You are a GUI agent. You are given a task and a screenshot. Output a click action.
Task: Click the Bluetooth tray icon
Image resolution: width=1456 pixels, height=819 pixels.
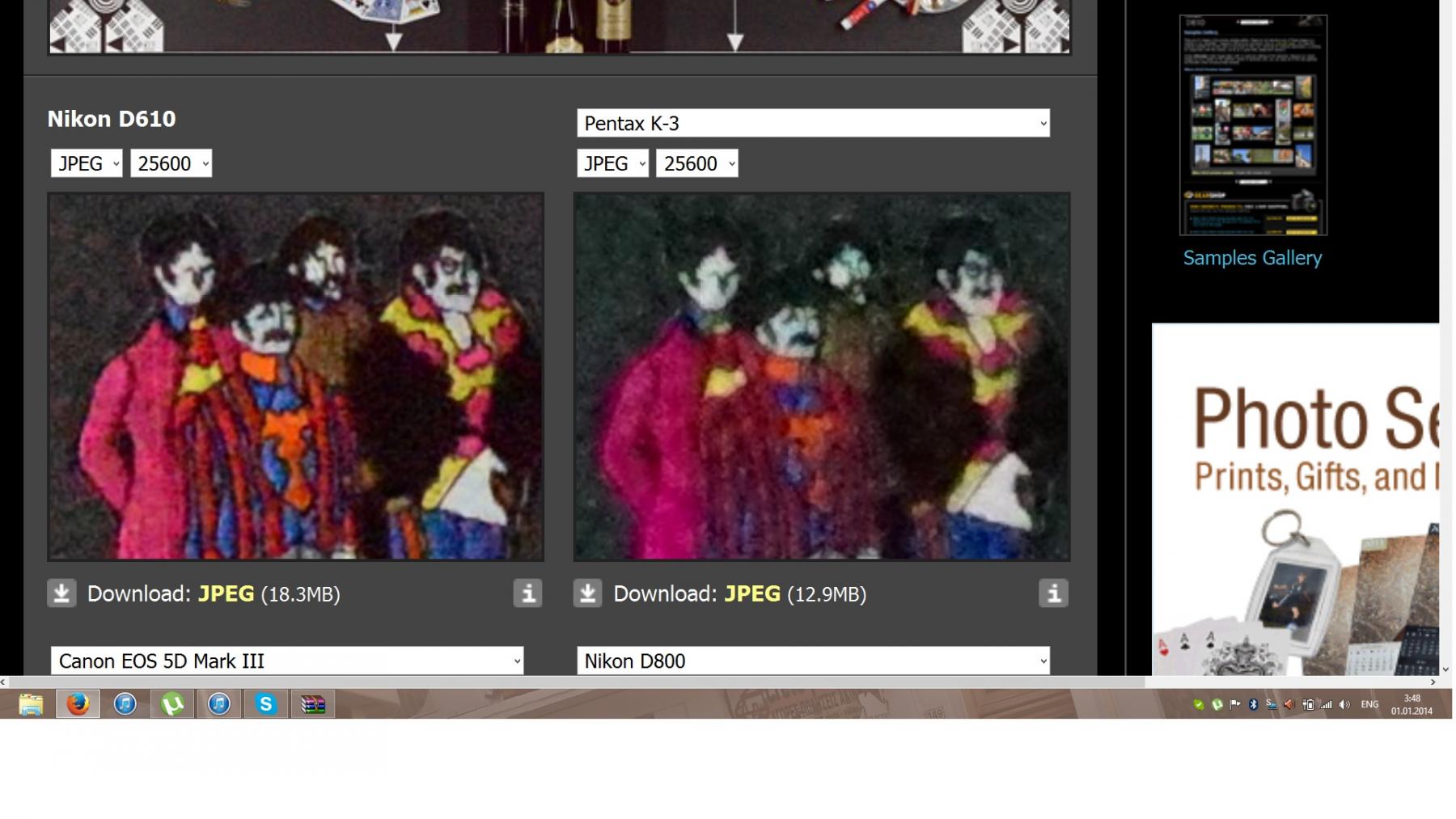click(x=1253, y=704)
